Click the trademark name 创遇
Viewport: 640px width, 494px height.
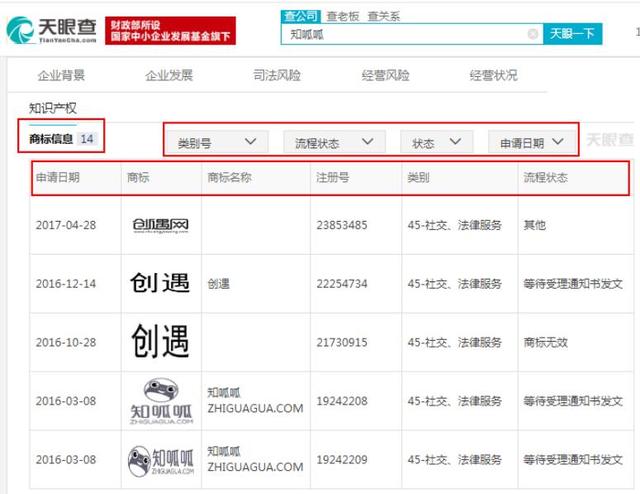[x=219, y=284]
